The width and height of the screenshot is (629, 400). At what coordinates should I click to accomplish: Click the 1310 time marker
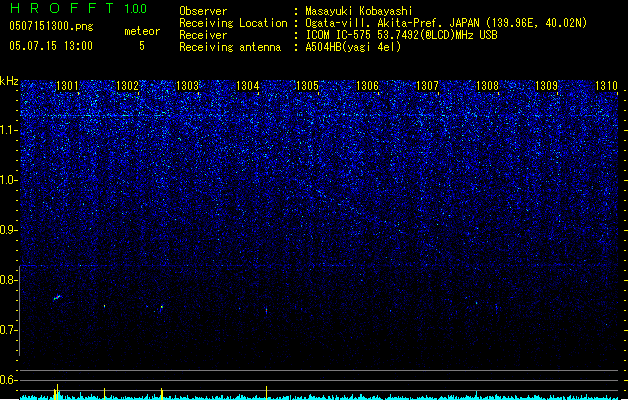point(606,86)
